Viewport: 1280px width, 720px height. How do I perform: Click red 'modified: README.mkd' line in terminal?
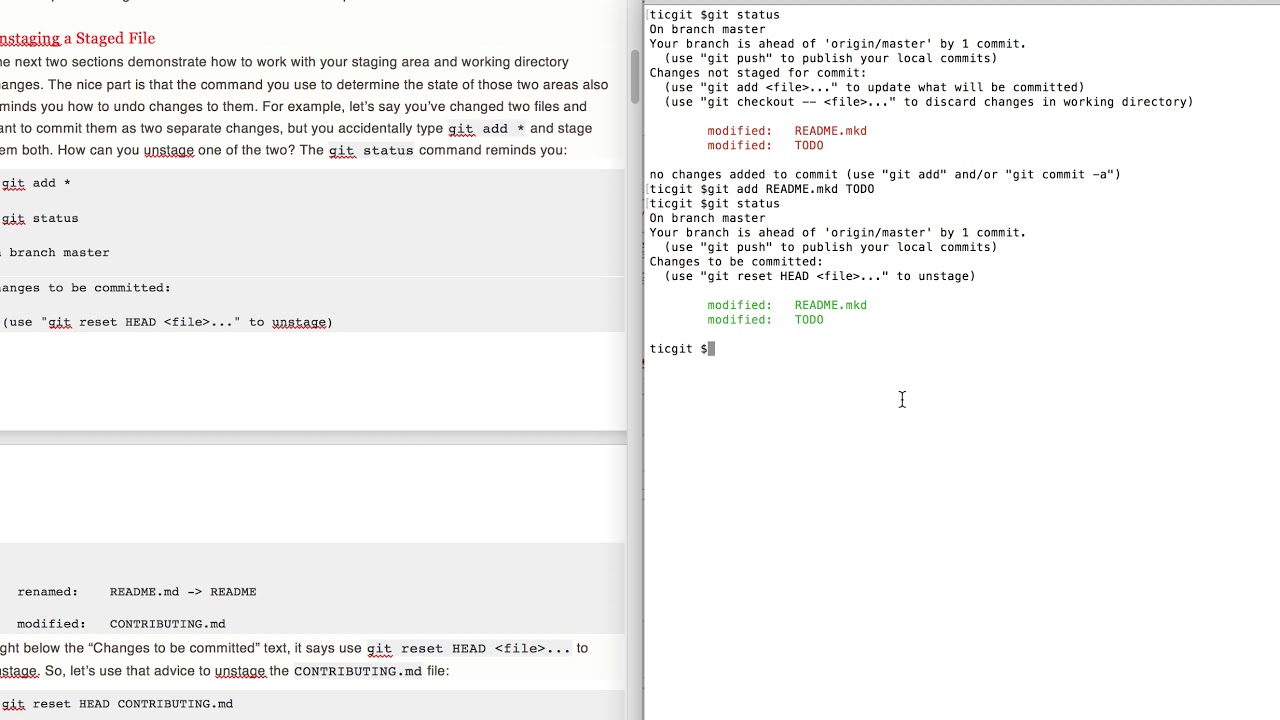(787, 131)
